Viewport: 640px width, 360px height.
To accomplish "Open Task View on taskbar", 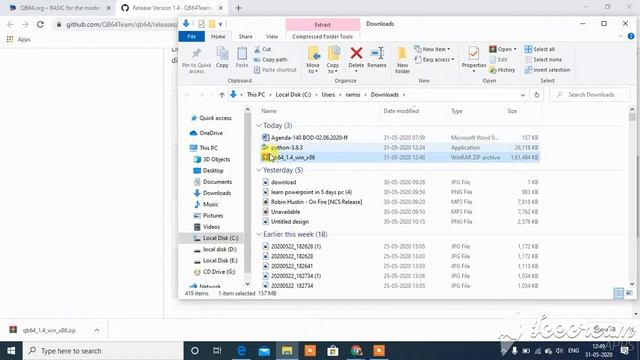I will (217, 351).
